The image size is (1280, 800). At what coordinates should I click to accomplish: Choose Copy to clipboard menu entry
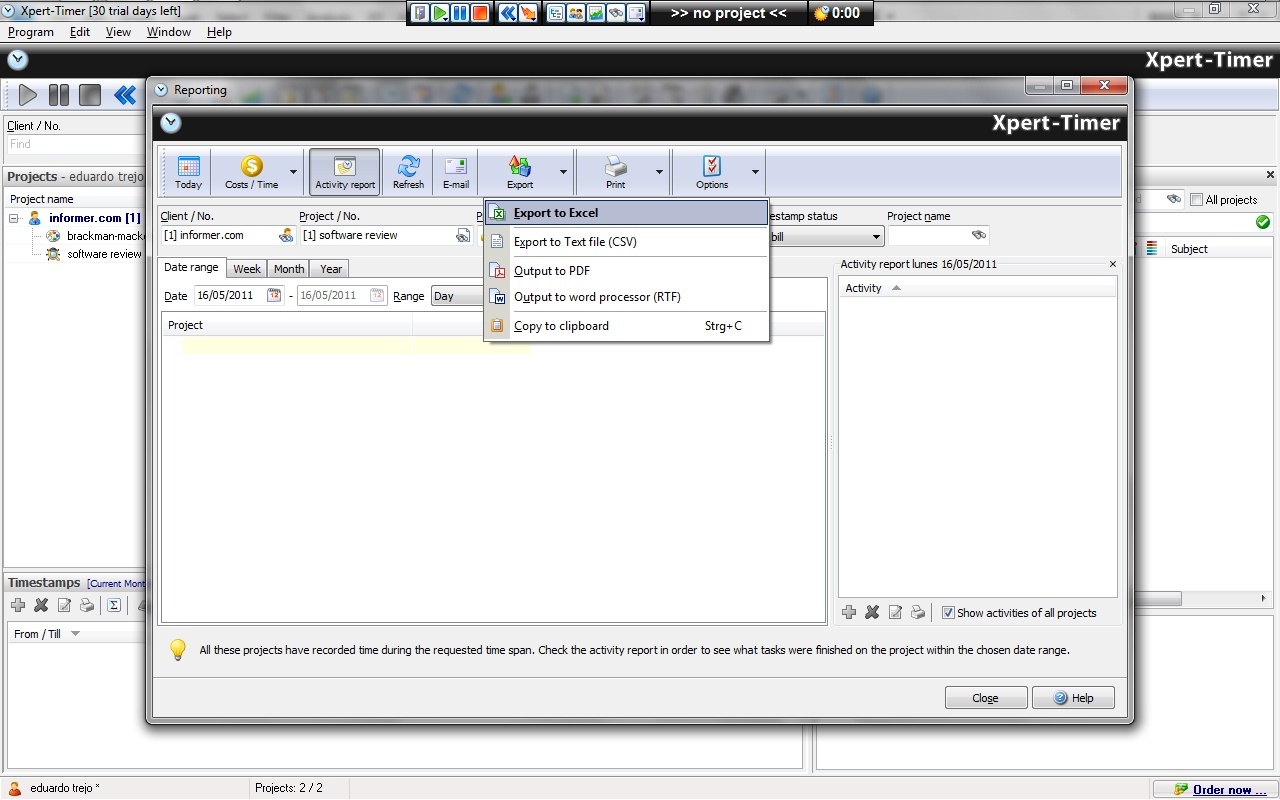coord(626,326)
